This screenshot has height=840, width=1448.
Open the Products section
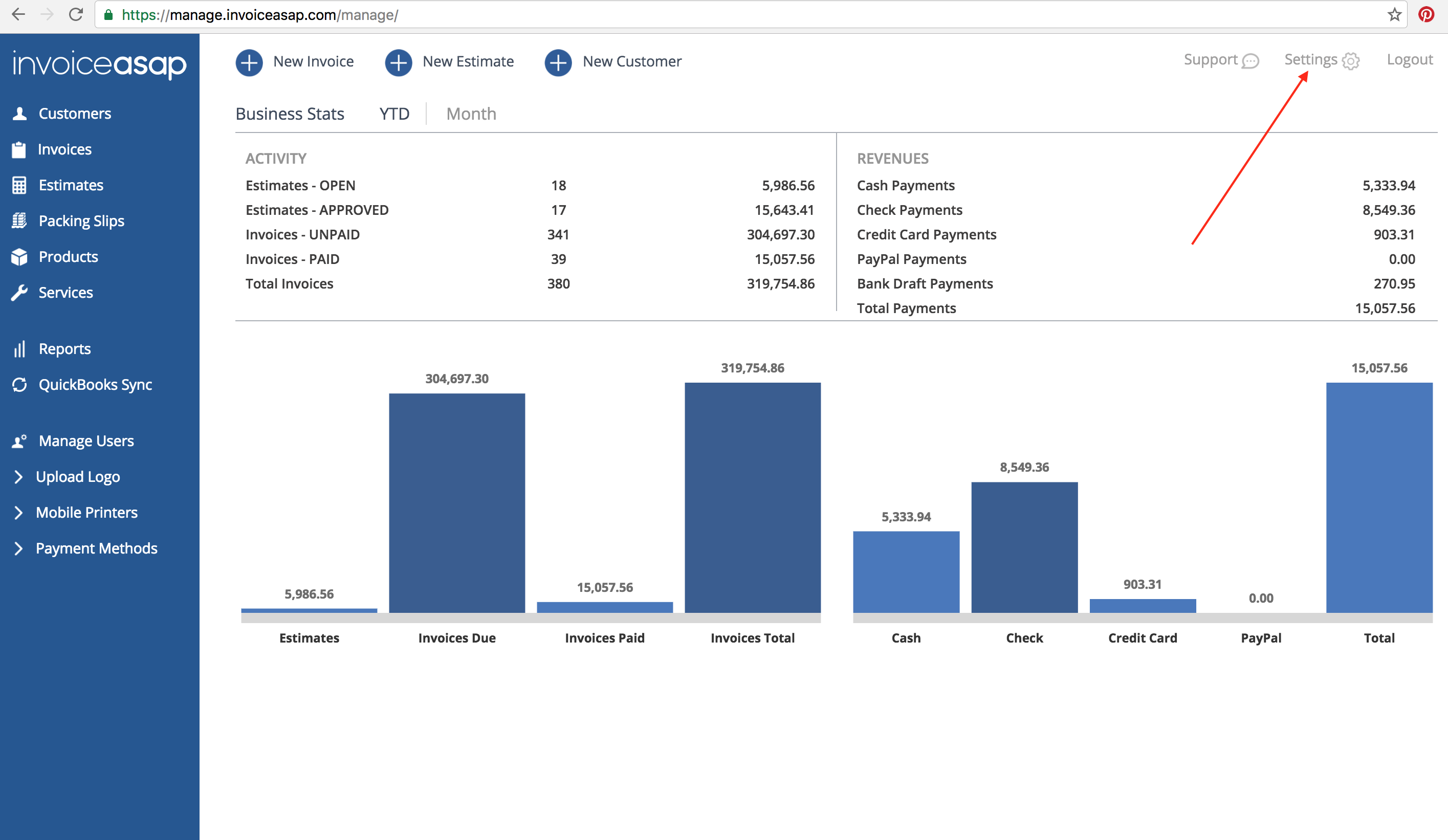69,256
